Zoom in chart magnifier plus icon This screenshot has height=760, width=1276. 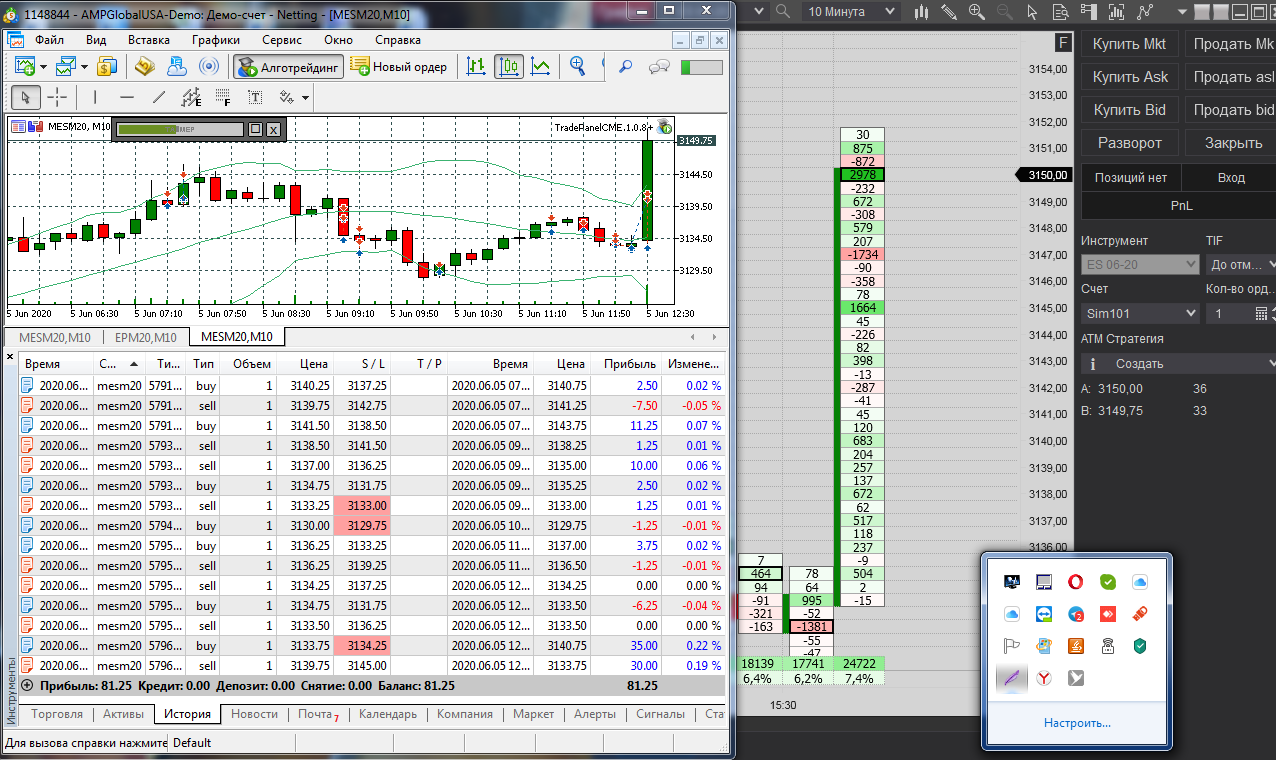click(578, 67)
